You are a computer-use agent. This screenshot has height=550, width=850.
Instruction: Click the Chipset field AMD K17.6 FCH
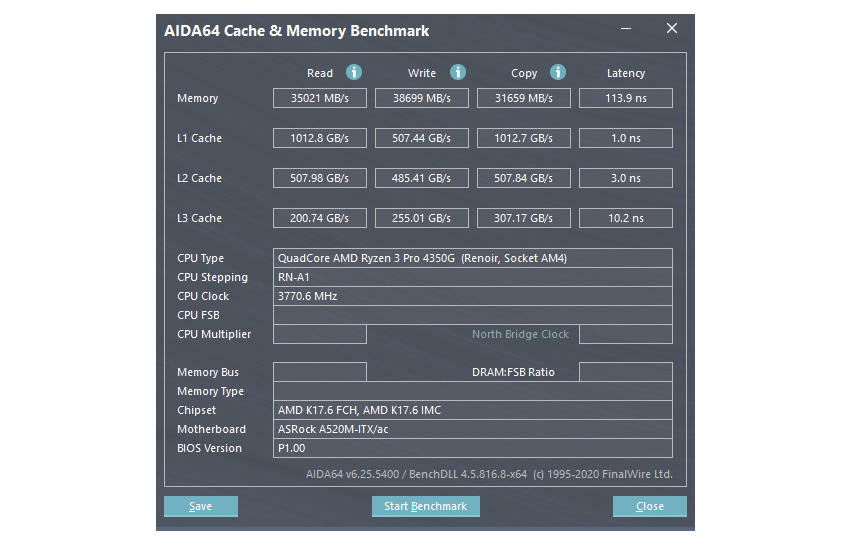(x=473, y=410)
